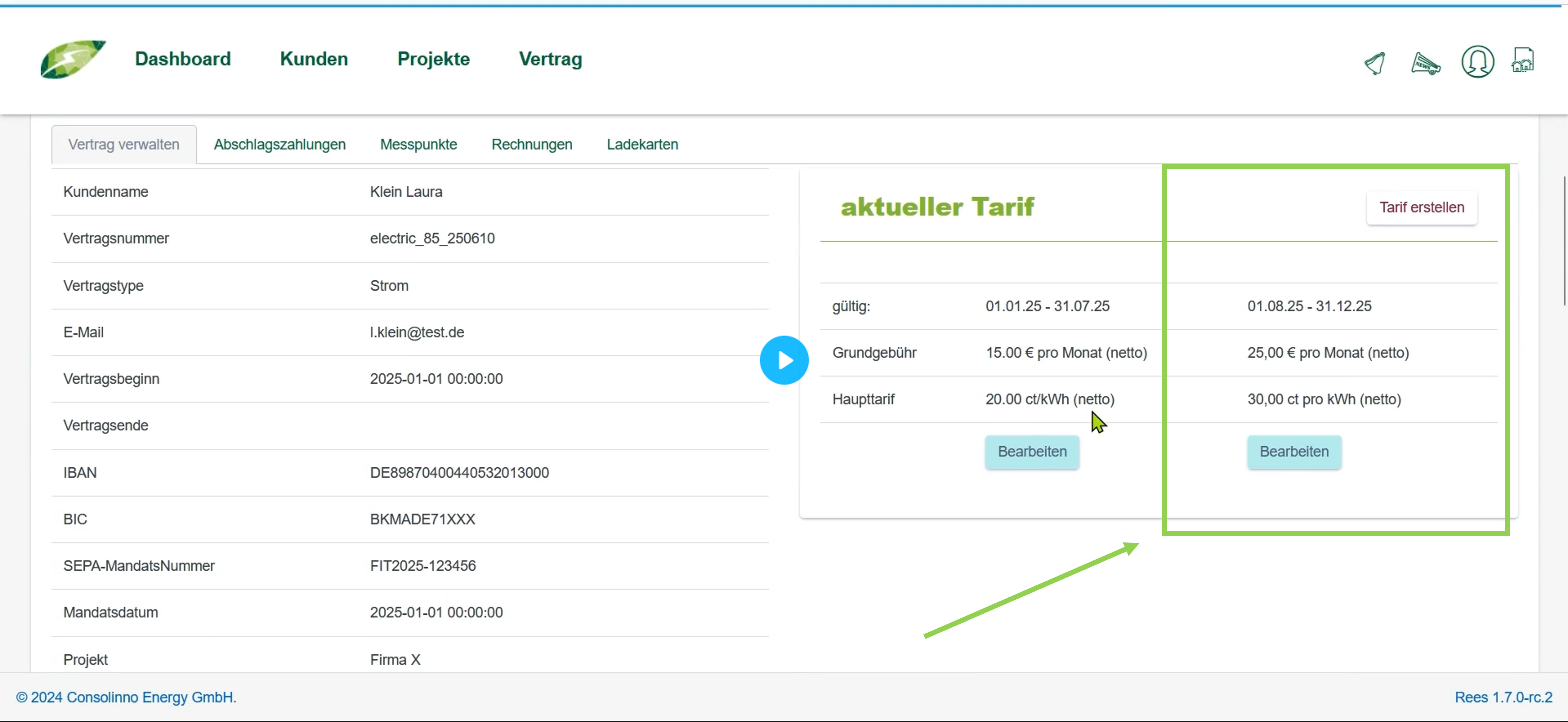The height and width of the screenshot is (722, 1568).
Task: Select the Vertrag menu item
Action: coord(550,59)
